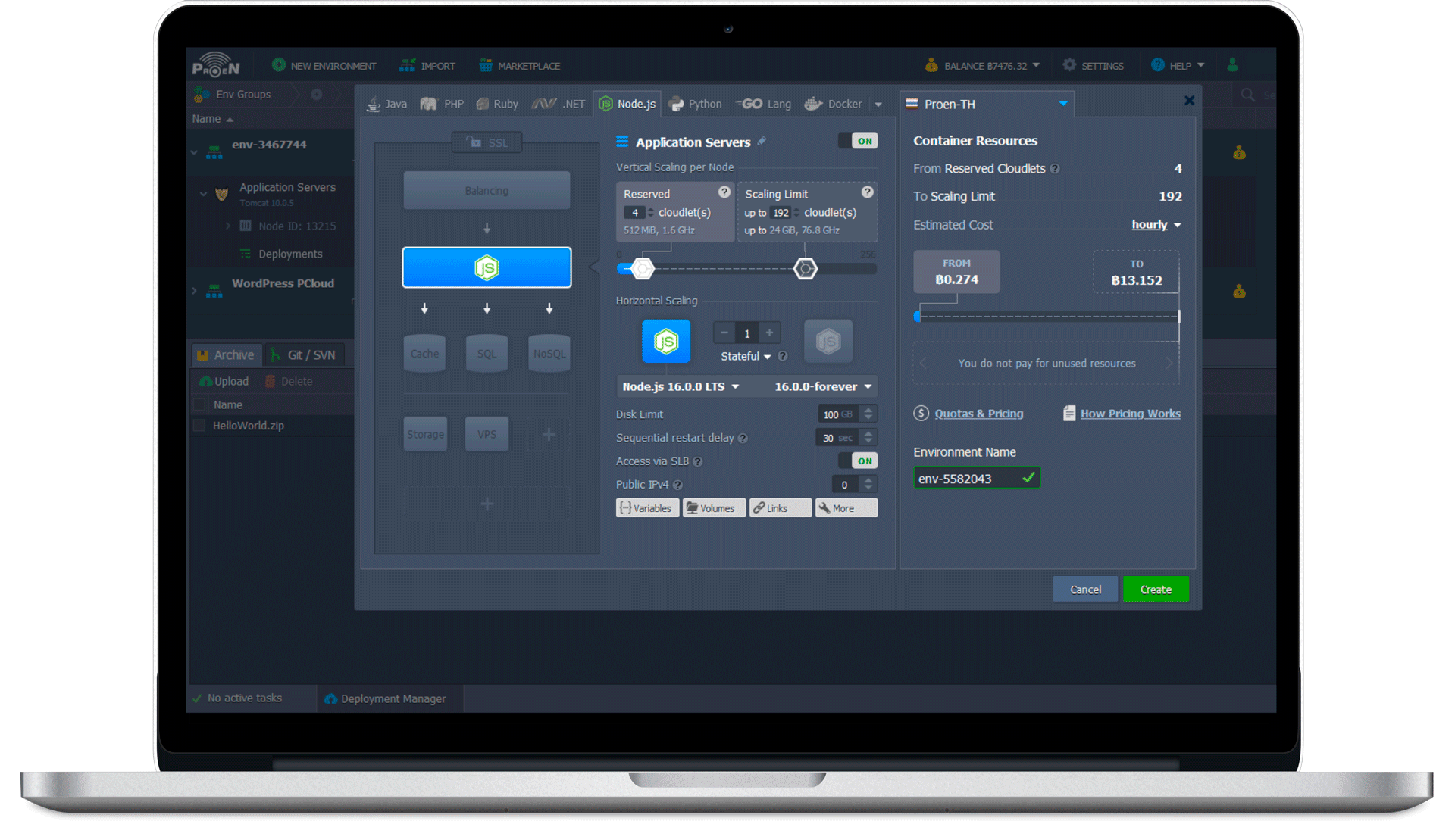Screen dimensions: 1455x840
Task: Open the Help dropdown menu
Action: point(1178,66)
